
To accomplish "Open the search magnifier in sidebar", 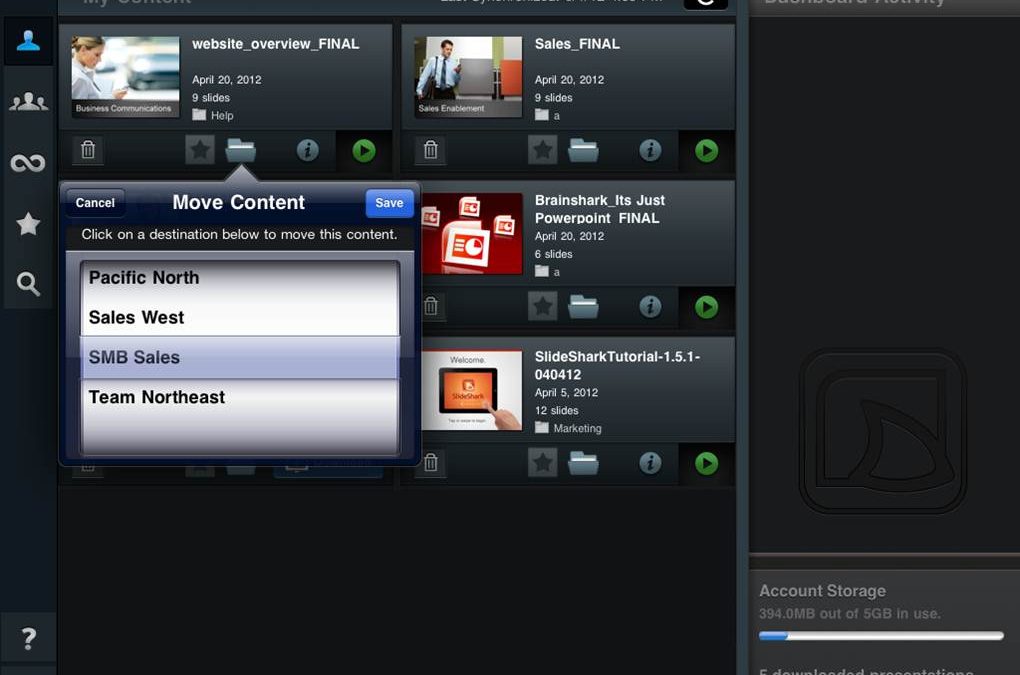I will click(28, 284).
